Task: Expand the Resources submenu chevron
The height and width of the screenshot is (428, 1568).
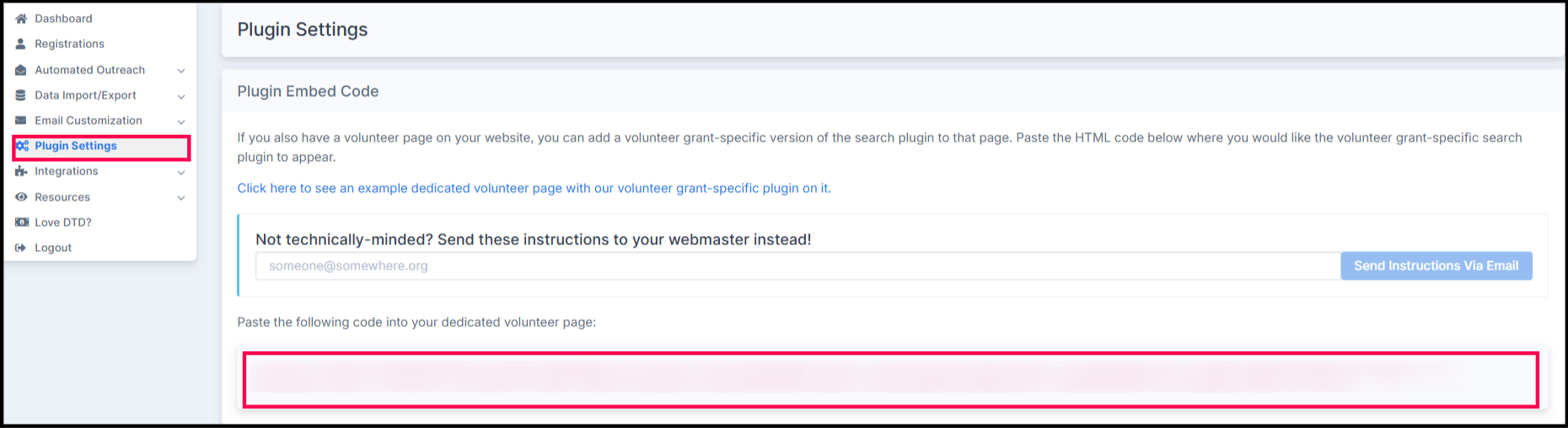Action: point(180,198)
